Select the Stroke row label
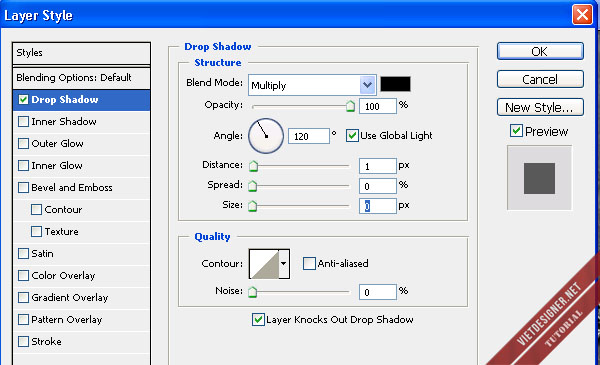The height and width of the screenshot is (365, 600). pyautogui.click(x=46, y=342)
